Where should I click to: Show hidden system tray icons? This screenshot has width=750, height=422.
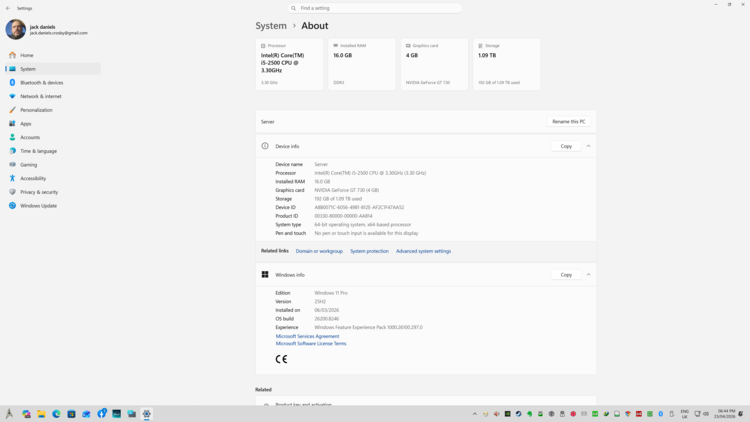click(x=475, y=414)
